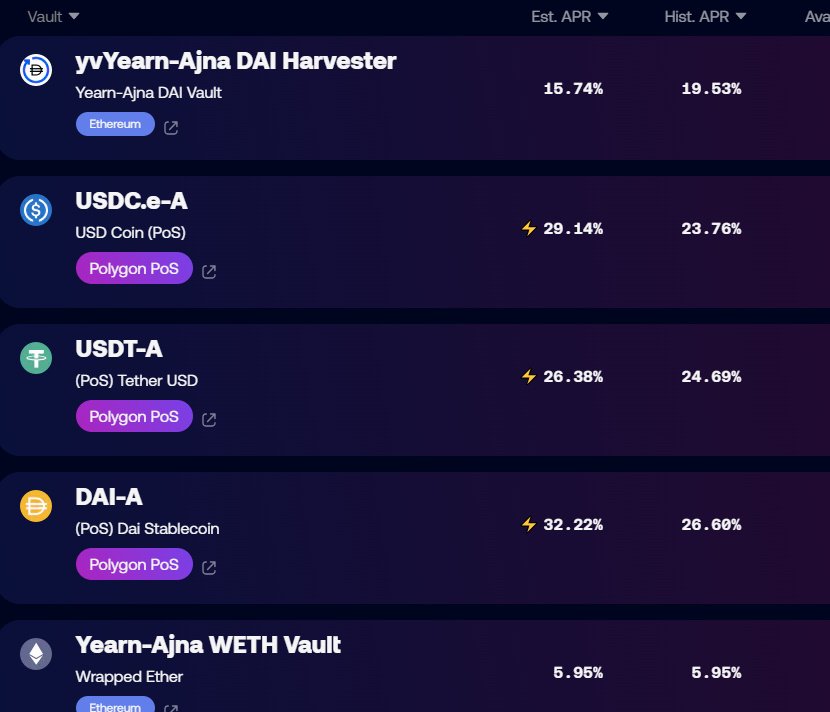This screenshot has width=830, height=712.
Task: Click the USDC coin token icon
Action: coord(36,210)
